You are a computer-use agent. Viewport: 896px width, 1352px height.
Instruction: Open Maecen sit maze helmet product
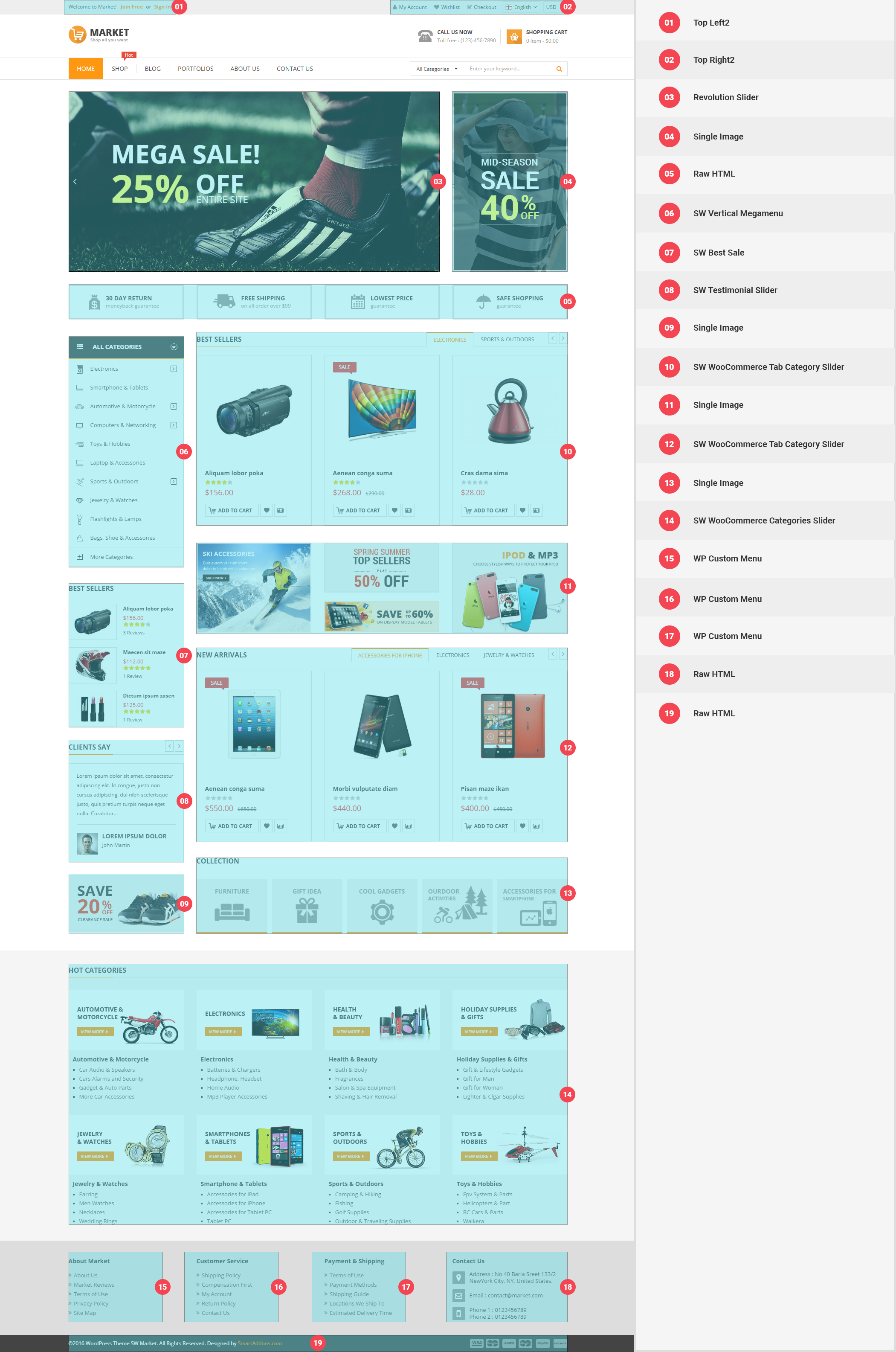click(93, 666)
